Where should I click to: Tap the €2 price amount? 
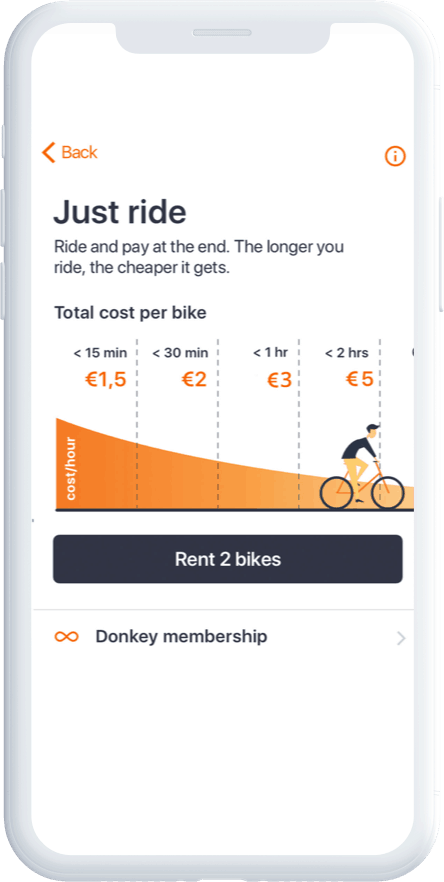click(194, 380)
